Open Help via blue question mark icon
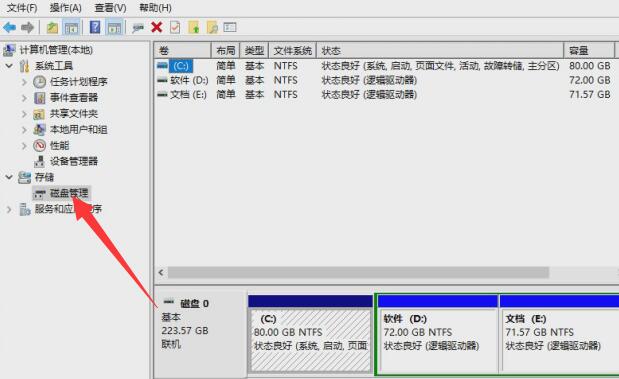The height and width of the screenshot is (379, 619). [95, 27]
